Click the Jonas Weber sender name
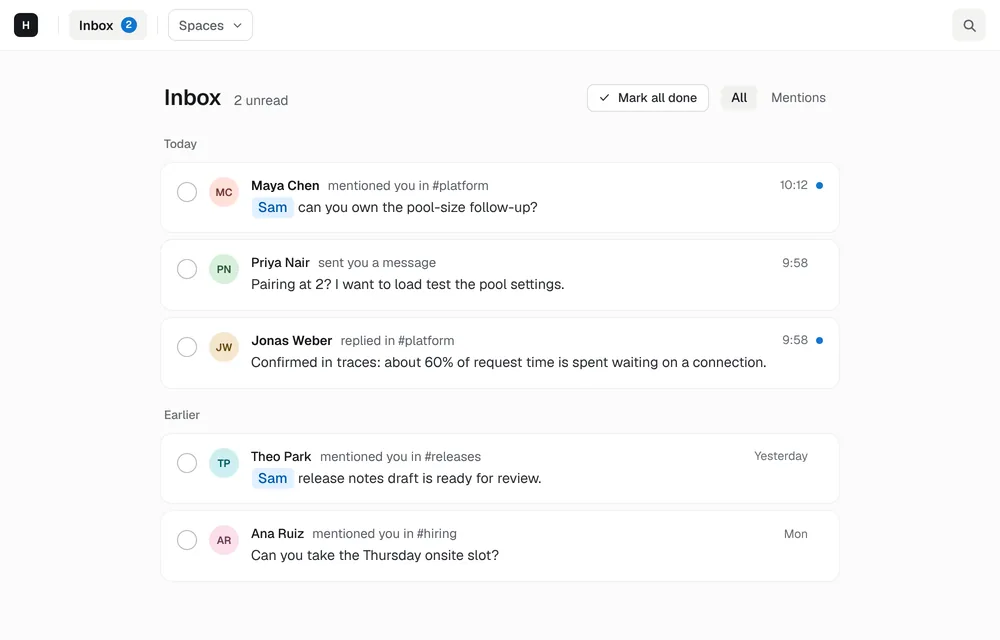This screenshot has height=640, width=1000. click(291, 340)
